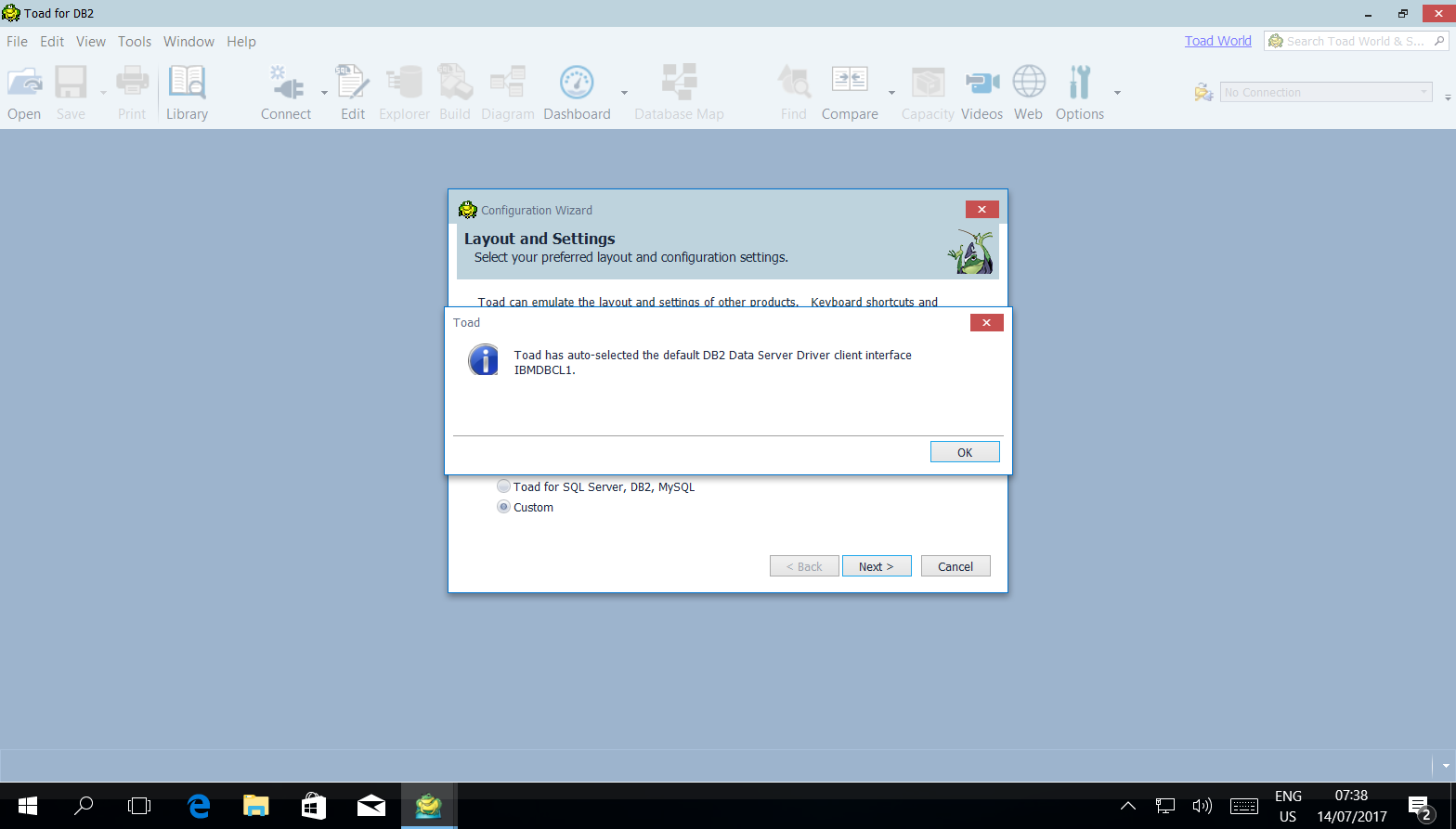Open the Help menu
This screenshot has height=829, width=1456.
pyautogui.click(x=241, y=41)
